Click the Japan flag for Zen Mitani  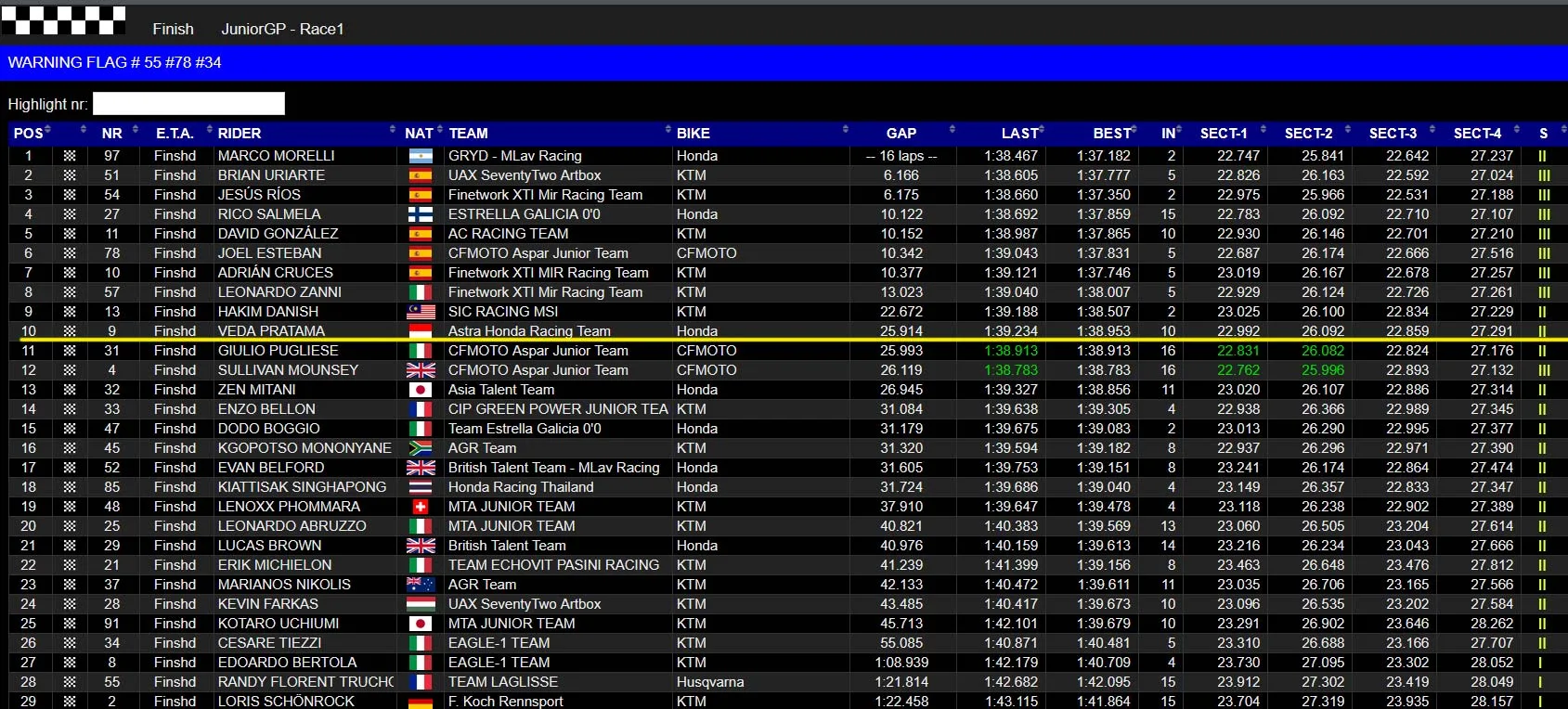(421, 390)
